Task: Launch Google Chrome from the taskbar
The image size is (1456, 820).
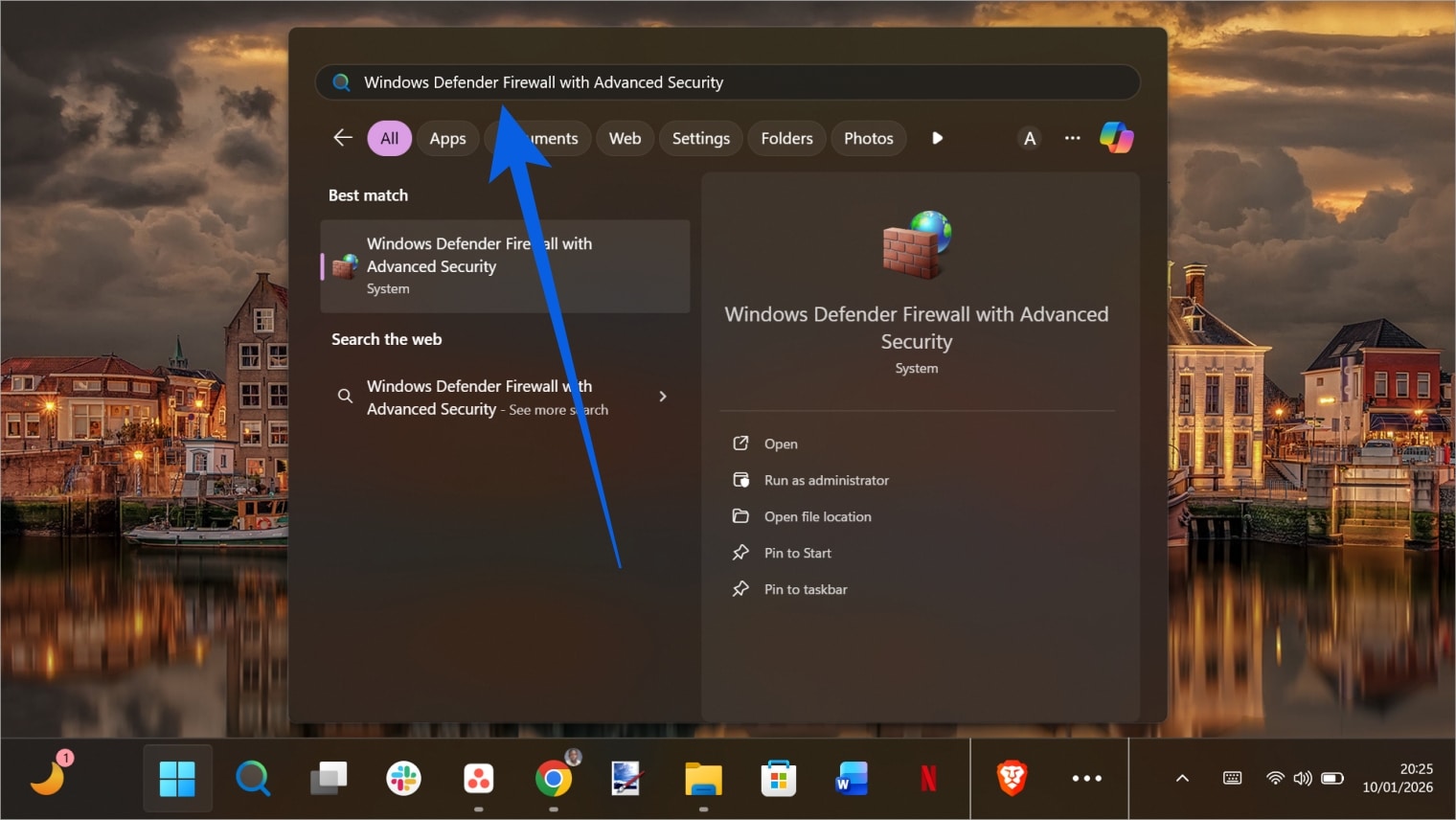Action: 554,778
